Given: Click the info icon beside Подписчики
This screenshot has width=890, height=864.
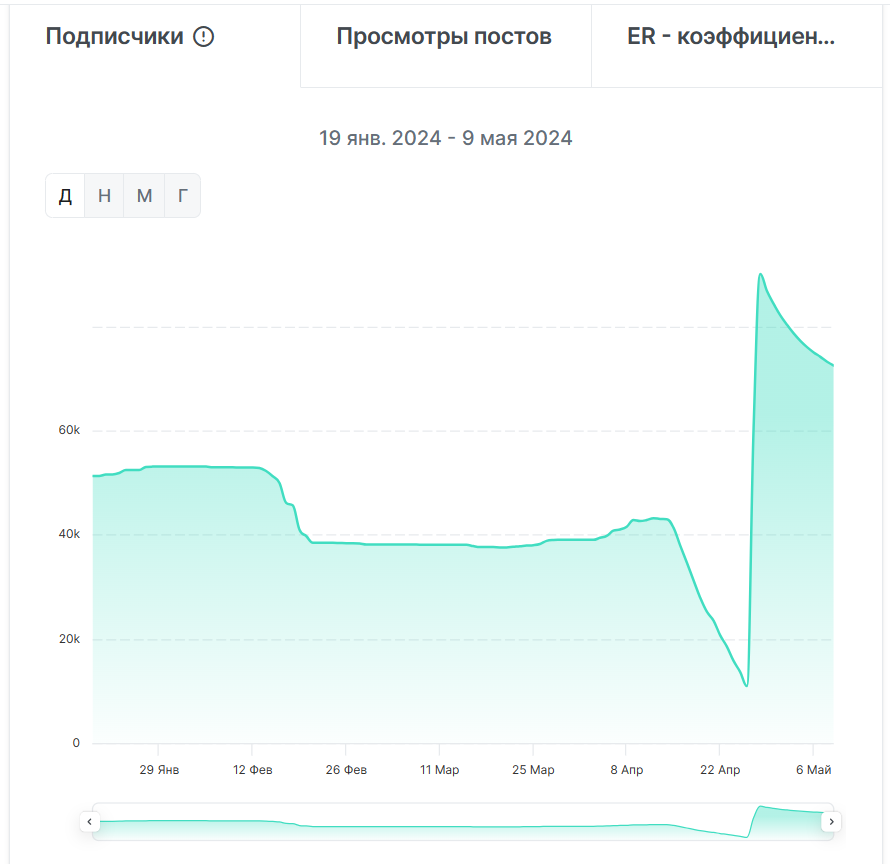Looking at the screenshot, I should click(x=203, y=37).
